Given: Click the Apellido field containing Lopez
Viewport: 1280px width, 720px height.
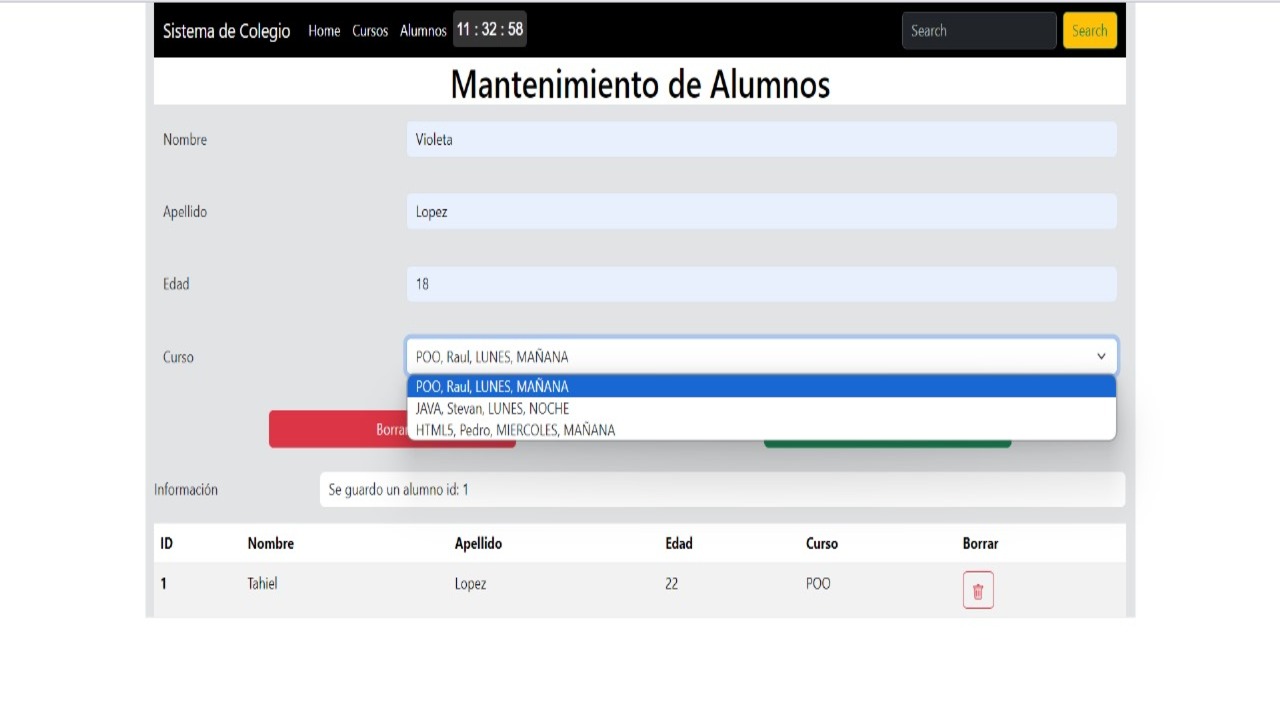Looking at the screenshot, I should pos(761,211).
